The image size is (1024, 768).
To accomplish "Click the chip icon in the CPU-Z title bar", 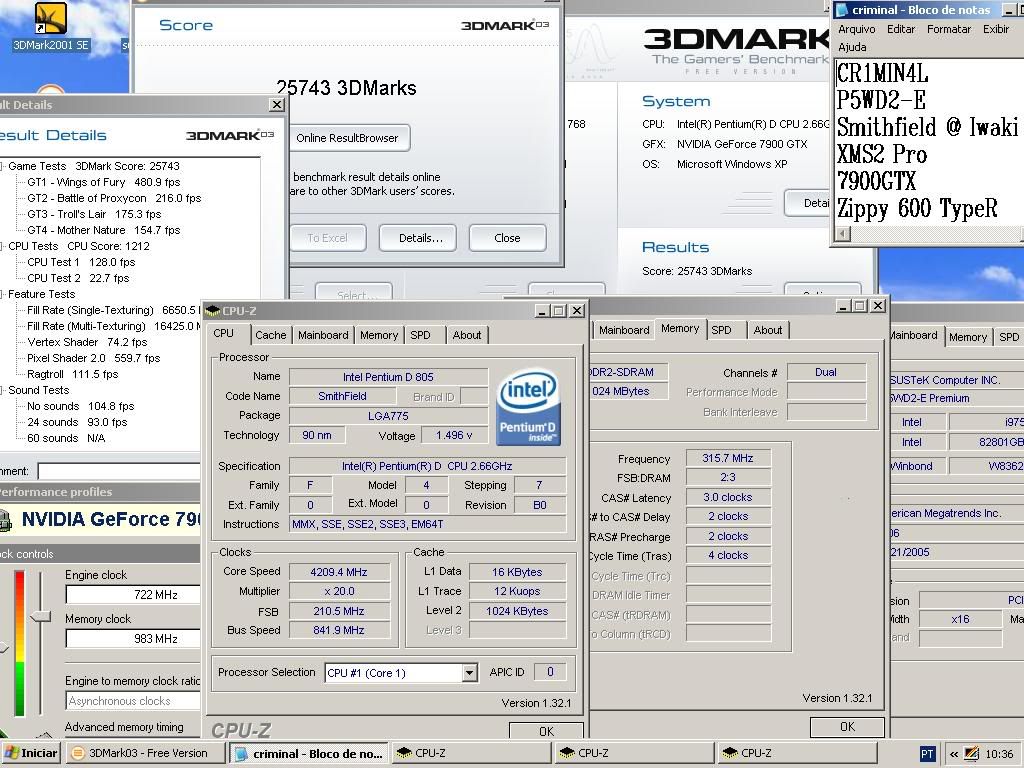I will point(212,311).
